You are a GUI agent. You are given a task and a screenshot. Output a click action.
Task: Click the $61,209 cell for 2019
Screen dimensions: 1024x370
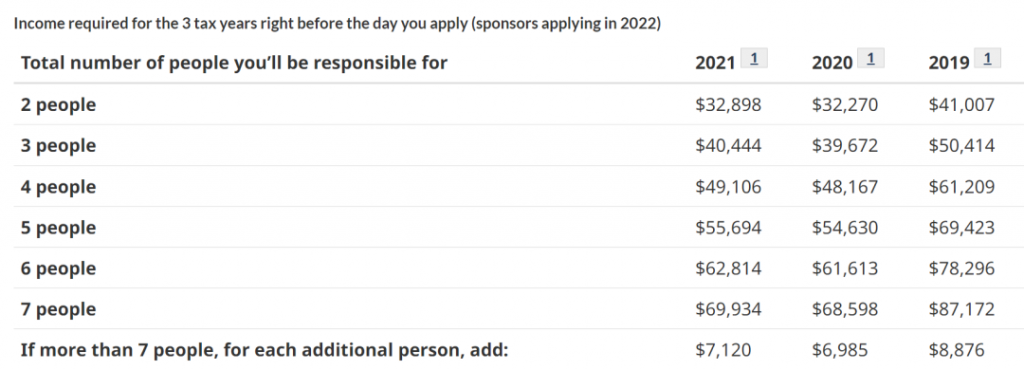pos(962,187)
